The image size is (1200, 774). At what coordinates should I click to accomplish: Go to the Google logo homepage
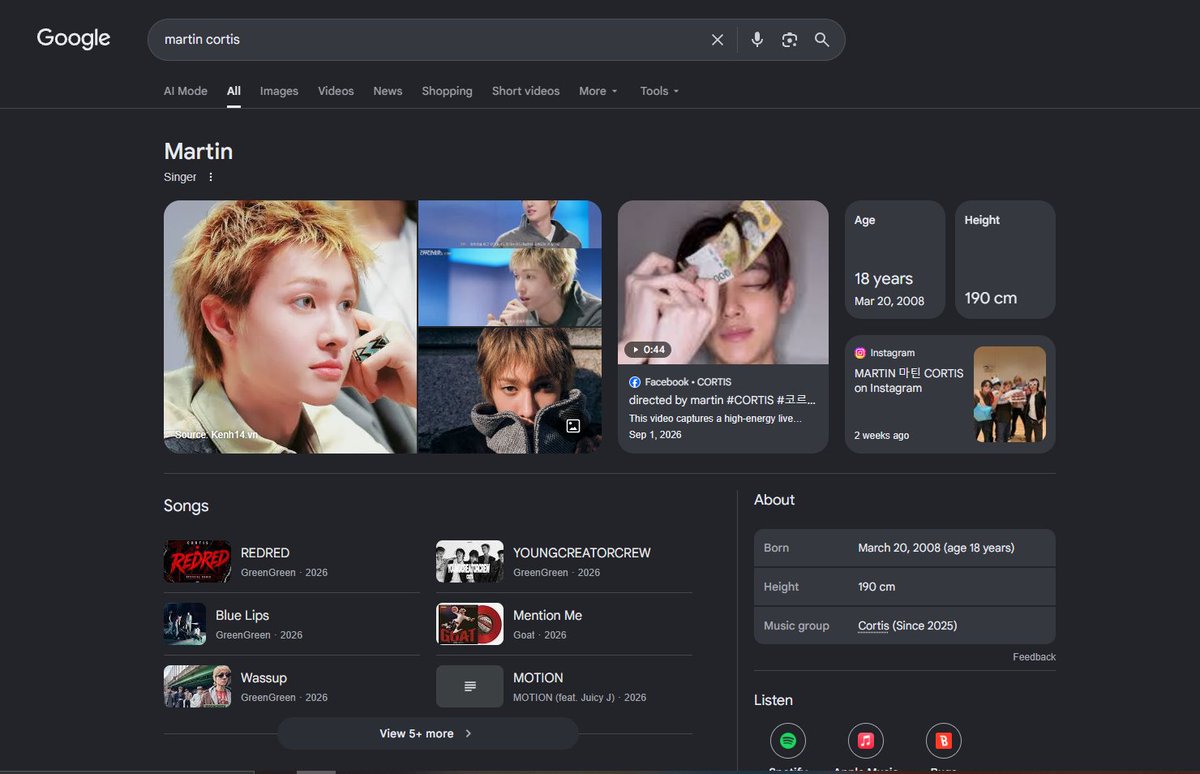(74, 39)
